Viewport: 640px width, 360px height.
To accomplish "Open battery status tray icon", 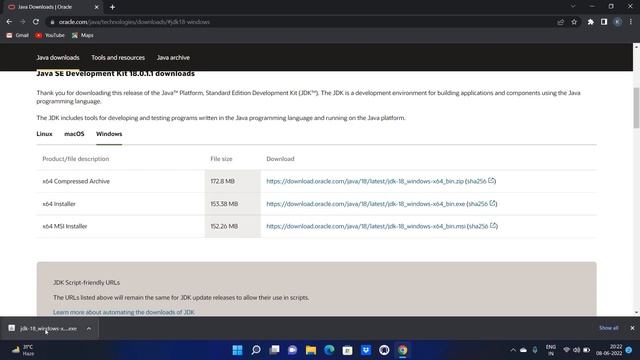I will 587,350.
